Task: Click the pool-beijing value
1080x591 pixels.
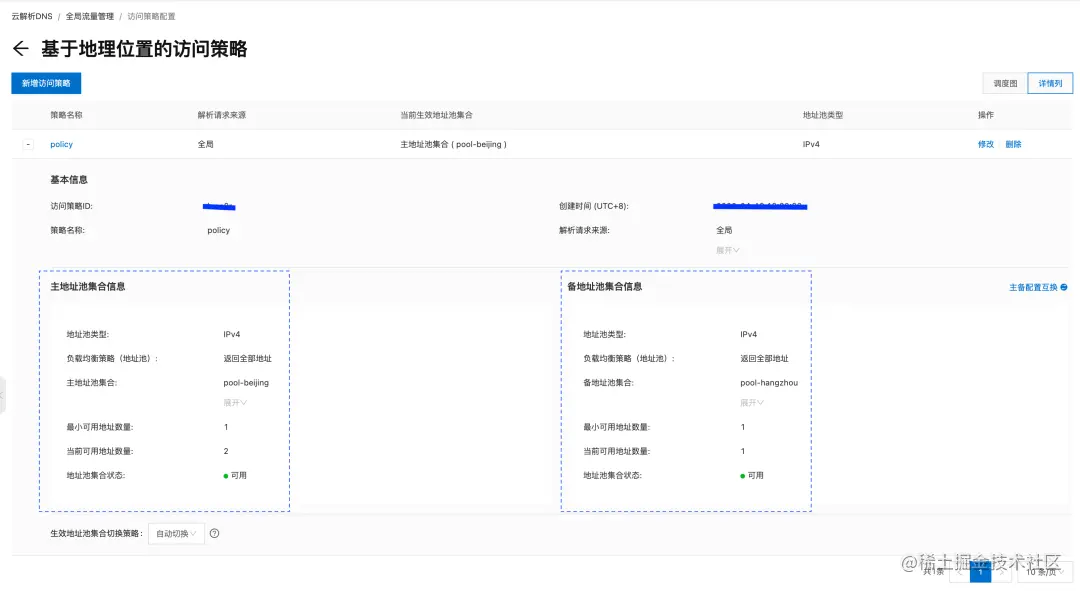Action: tap(246, 383)
